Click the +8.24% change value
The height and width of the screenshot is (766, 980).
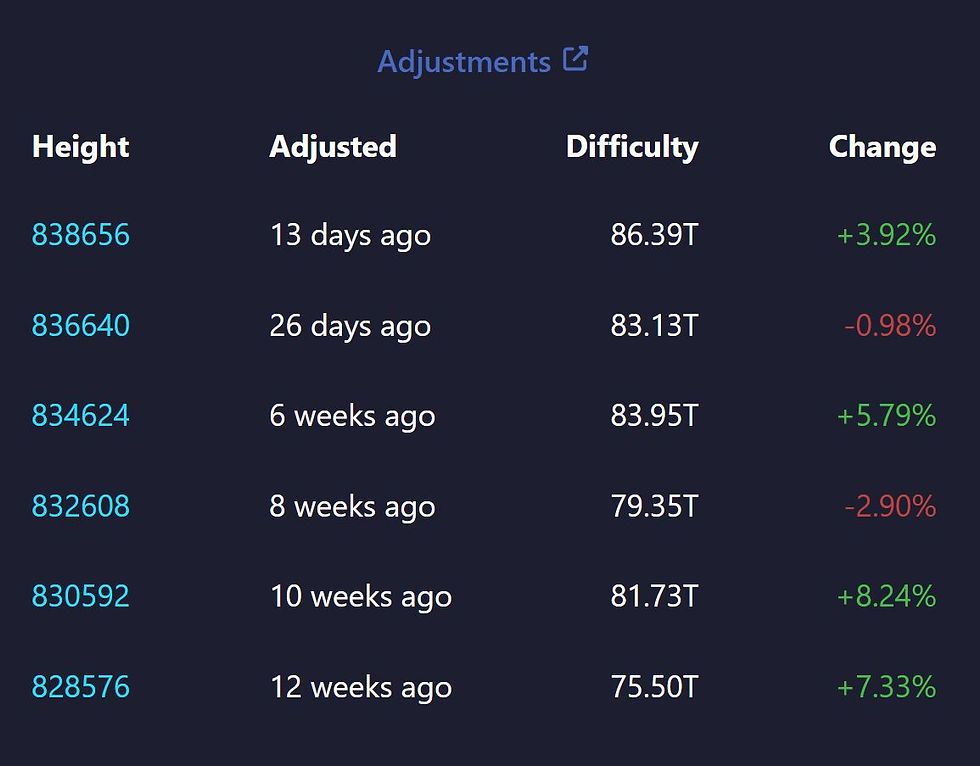pos(886,596)
